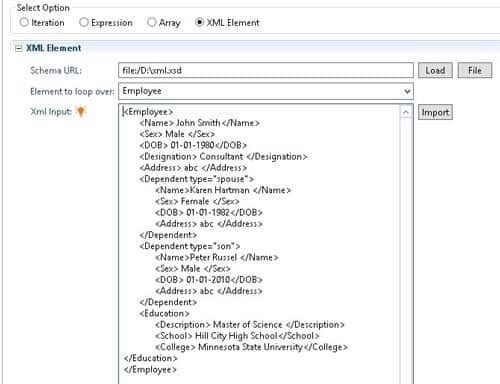This screenshot has width=500, height=384.
Task: Click the lightbulb hint icon by Xml Input
Action: (x=81, y=111)
